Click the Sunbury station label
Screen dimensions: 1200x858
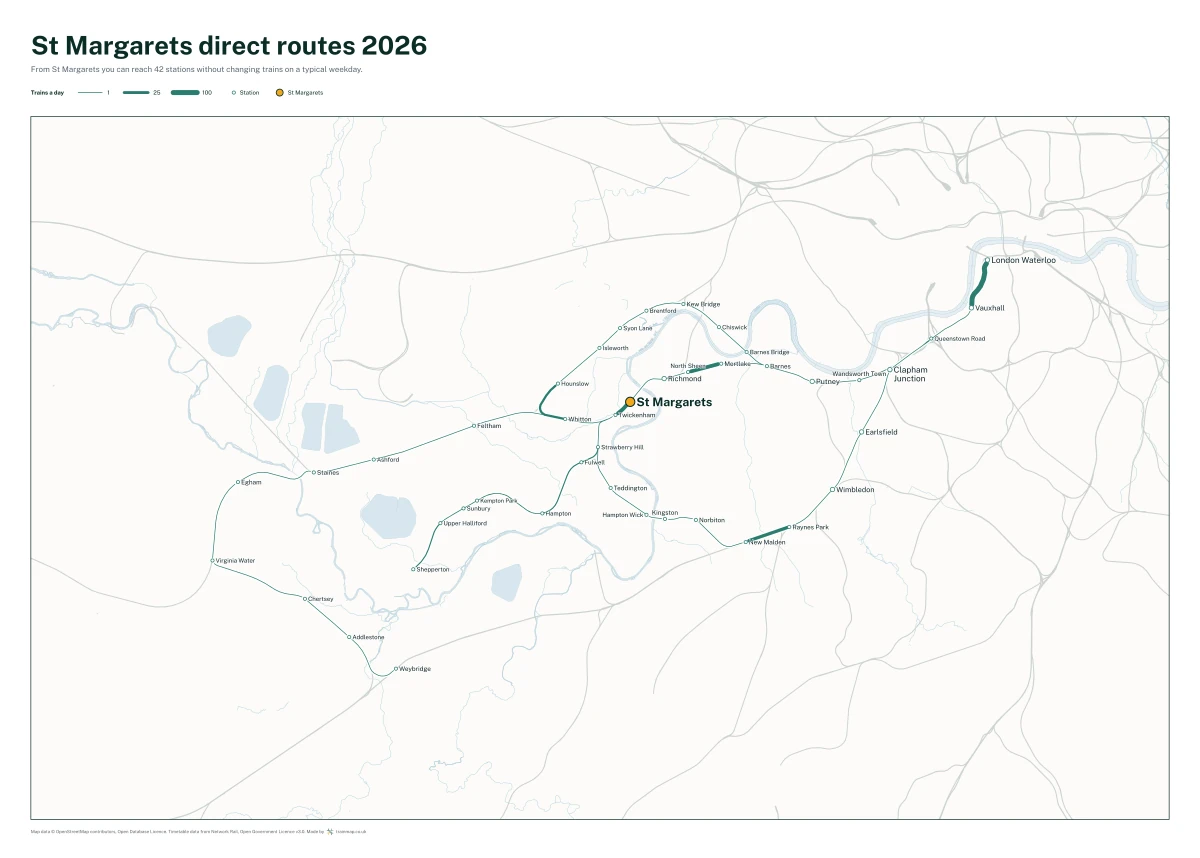click(x=479, y=509)
